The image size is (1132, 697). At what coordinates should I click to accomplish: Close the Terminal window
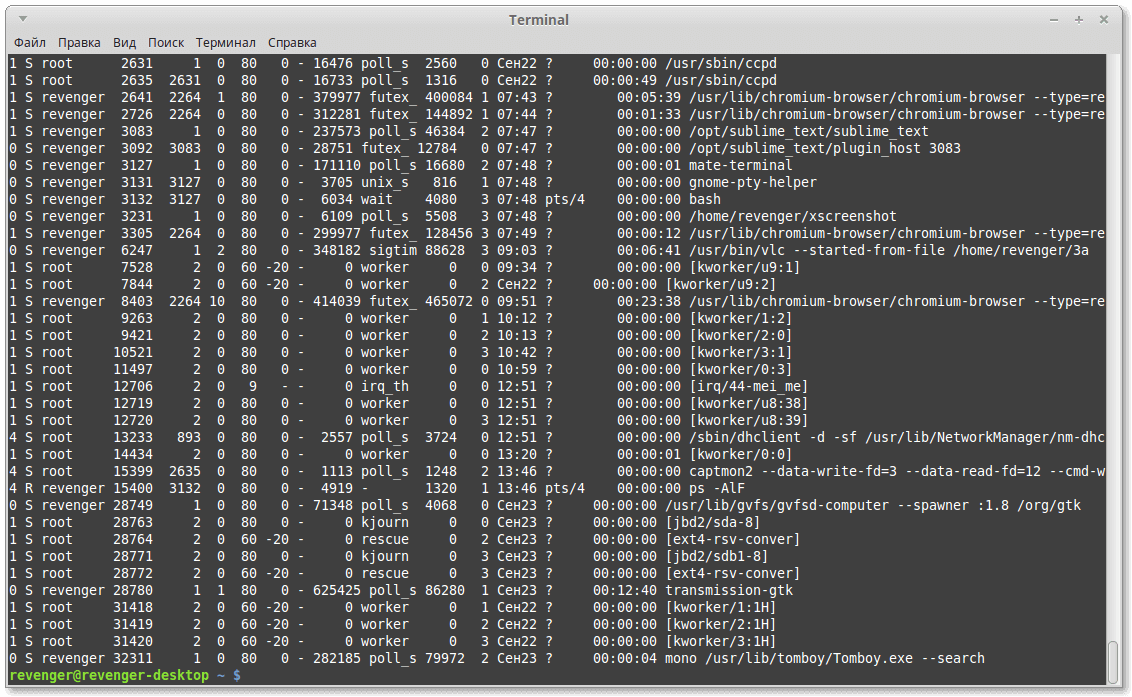(1104, 20)
